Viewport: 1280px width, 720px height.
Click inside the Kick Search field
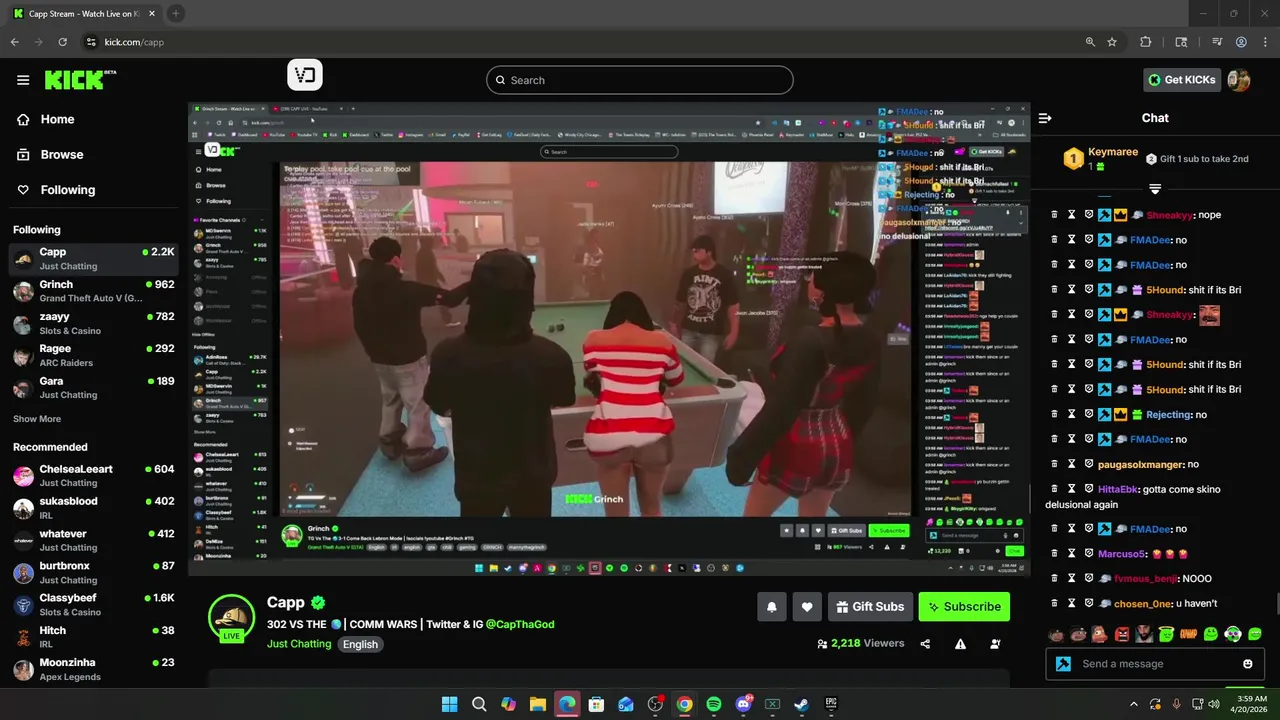[640, 80]
